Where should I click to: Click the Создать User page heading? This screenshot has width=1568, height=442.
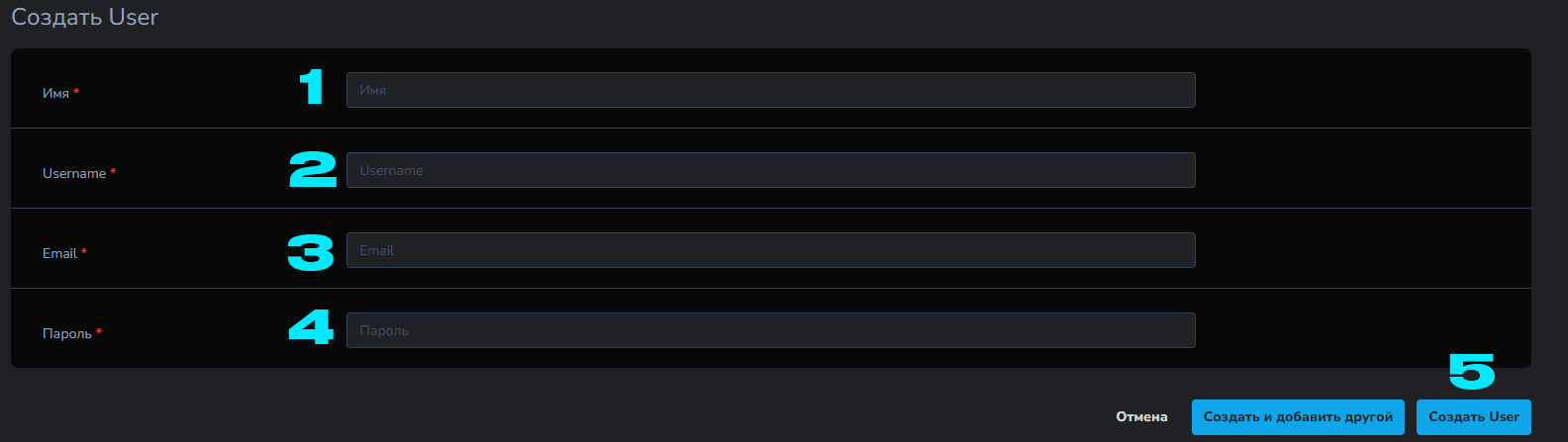click(x=84, y=17)
